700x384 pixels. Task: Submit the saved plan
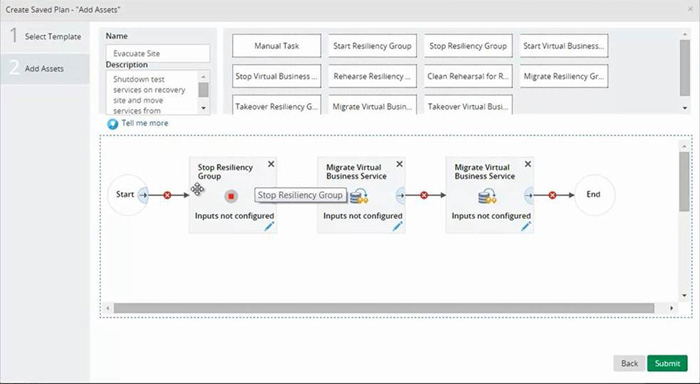click(x=667, y=363)
